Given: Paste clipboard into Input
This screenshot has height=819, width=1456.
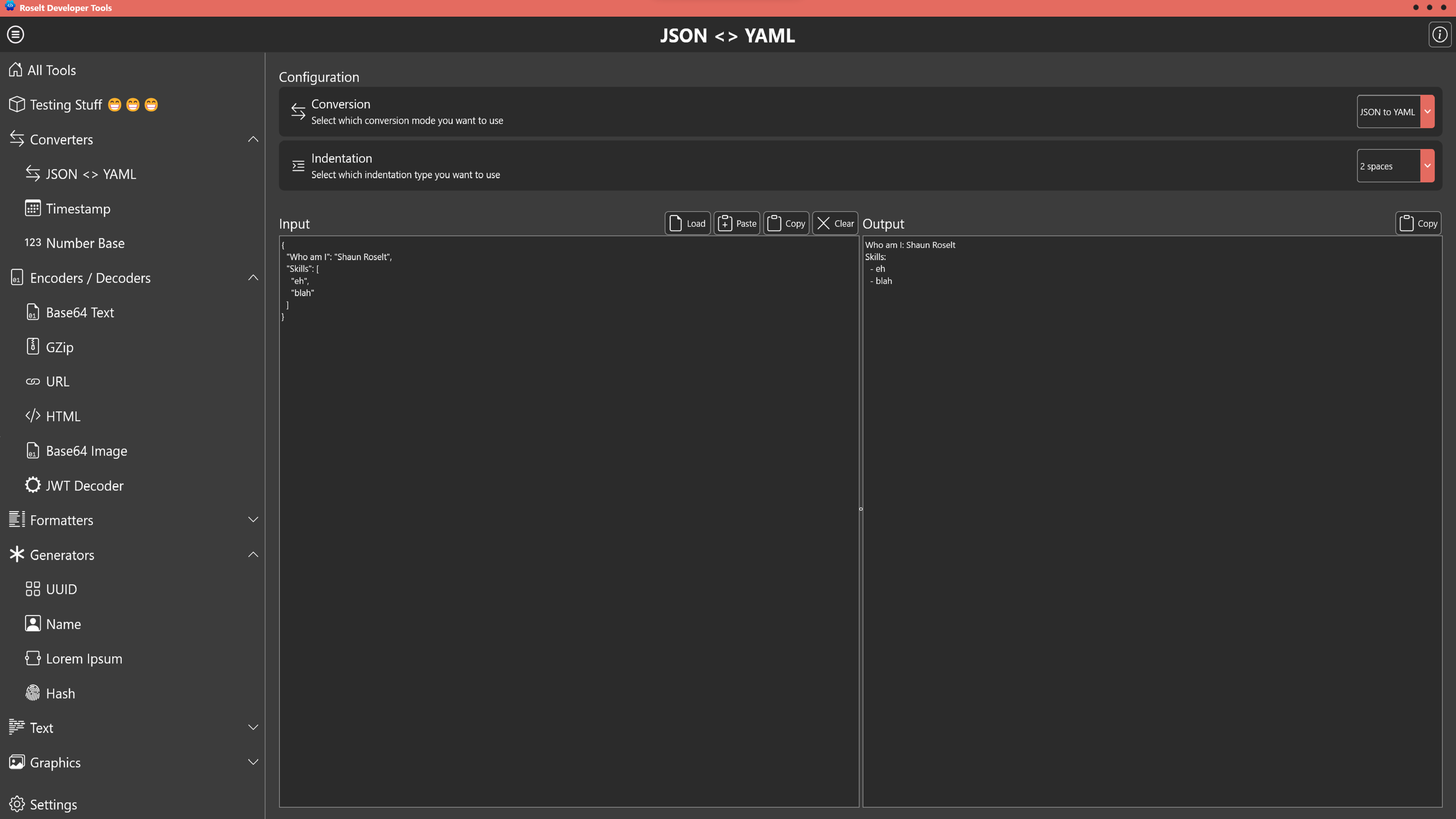Looking at the screenshot, I should [736, 223].
